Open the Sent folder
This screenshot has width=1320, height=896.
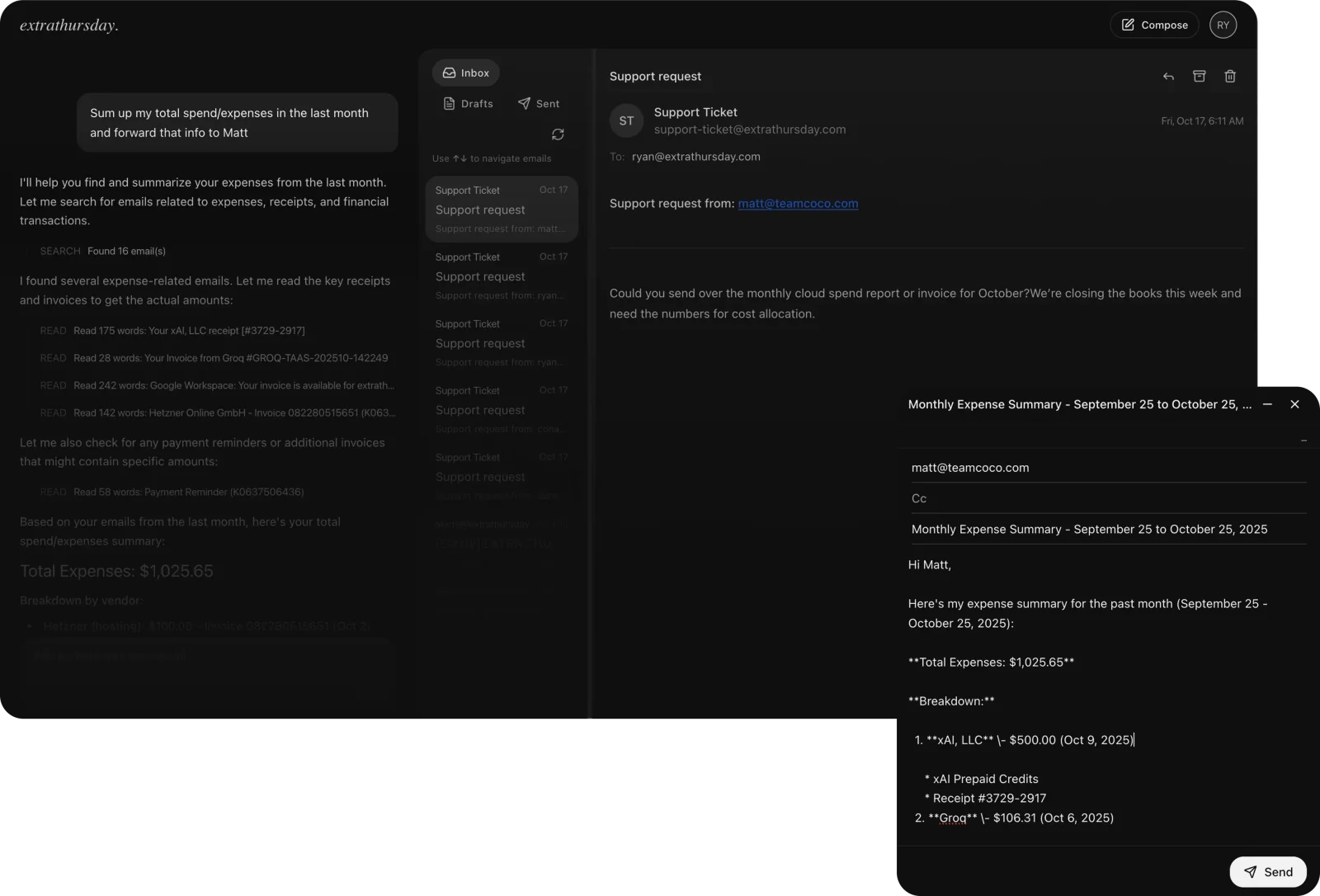(x=538, y=104)
